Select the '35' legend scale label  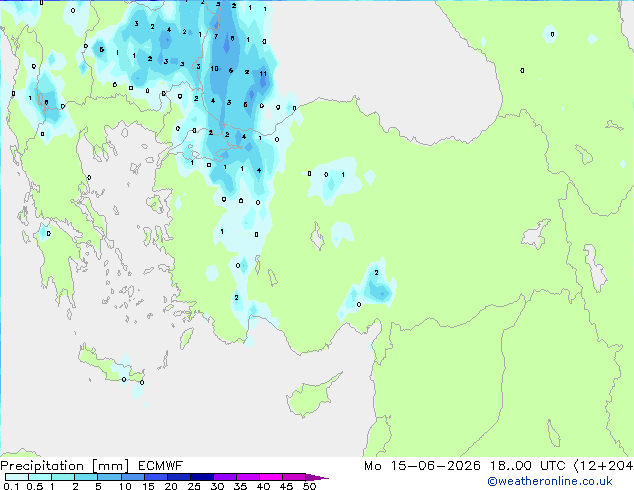(x=240, y=486)
